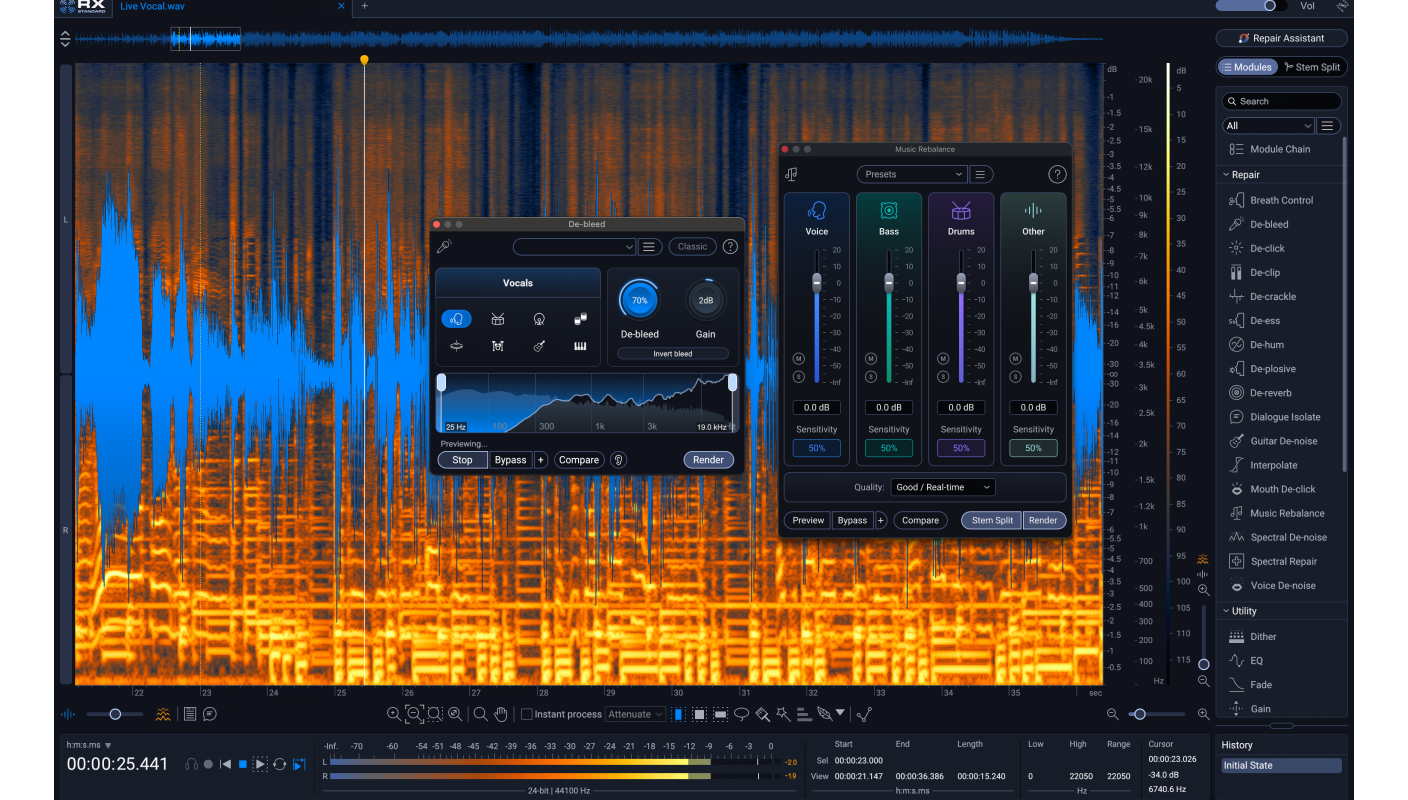Screen dimensions: 1408x800
Task: Select the Brush selection tool
Action: click(x=762, y=714)
